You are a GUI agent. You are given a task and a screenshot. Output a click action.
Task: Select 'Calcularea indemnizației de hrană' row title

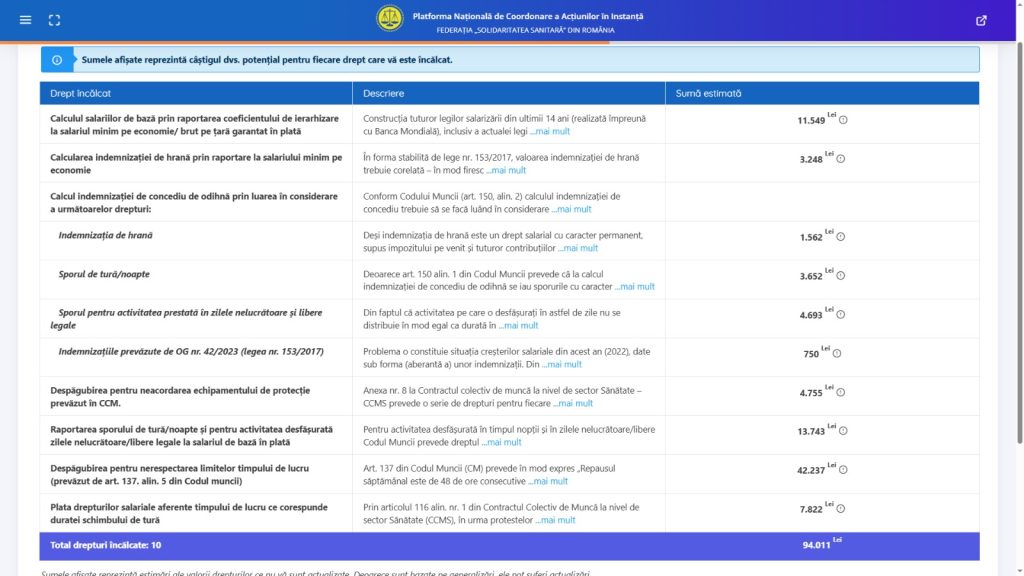pyautogui.click(x=196, y=164)
